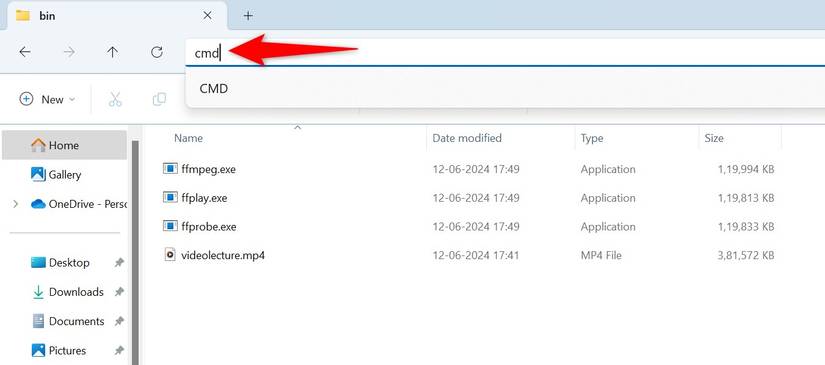Open the Desktop quick access folder
Image resolution: width=825 pixels, height=365 pixels.
pos(68,262)
